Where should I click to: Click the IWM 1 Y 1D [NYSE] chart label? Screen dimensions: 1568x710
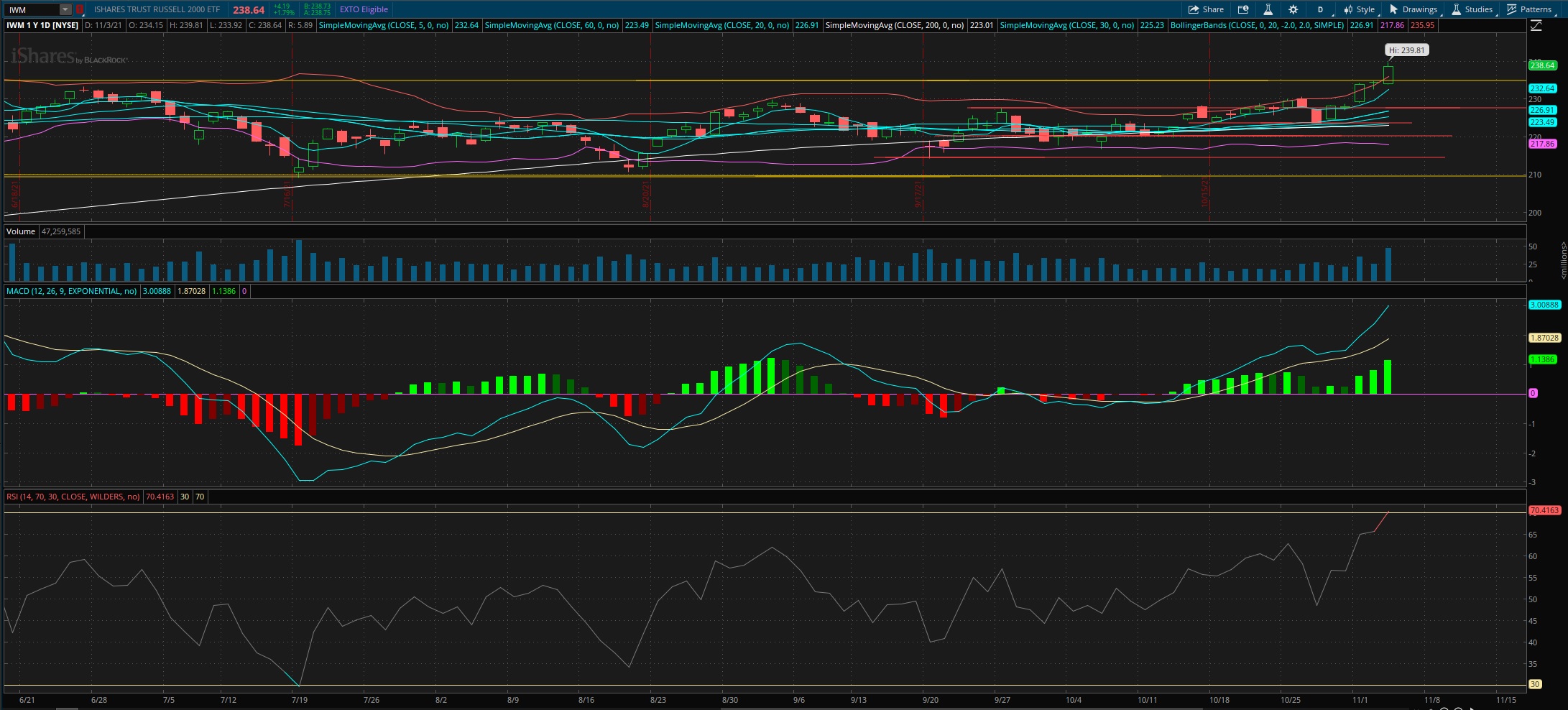[x=42, y=25]
